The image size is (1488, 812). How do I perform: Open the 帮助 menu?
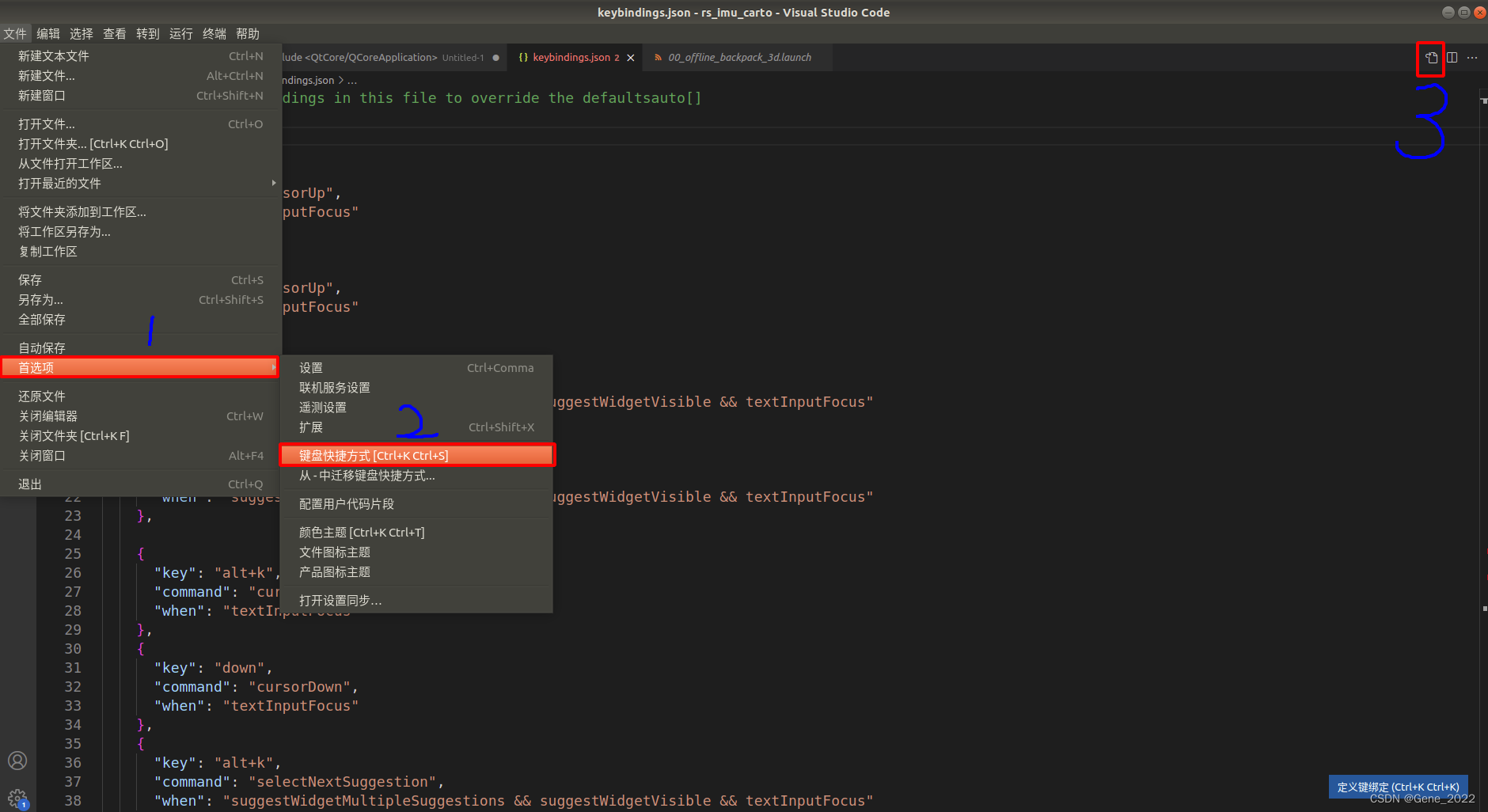pyautogui.click(x=248, y=34)
